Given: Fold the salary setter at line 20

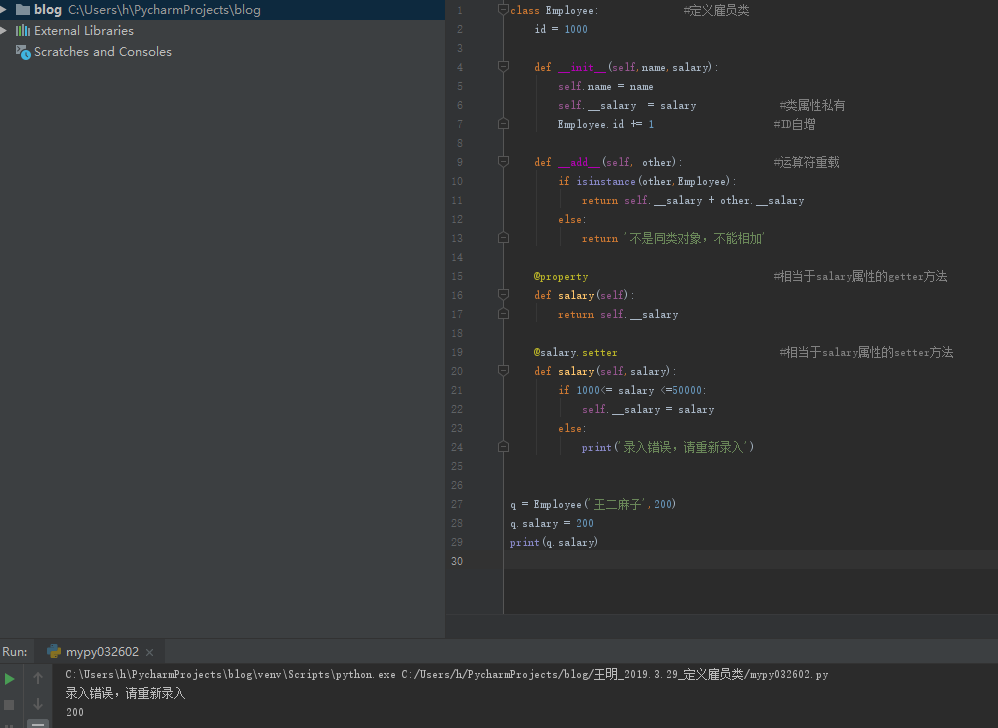Looking at the screenshot, I should coord(503,370).
